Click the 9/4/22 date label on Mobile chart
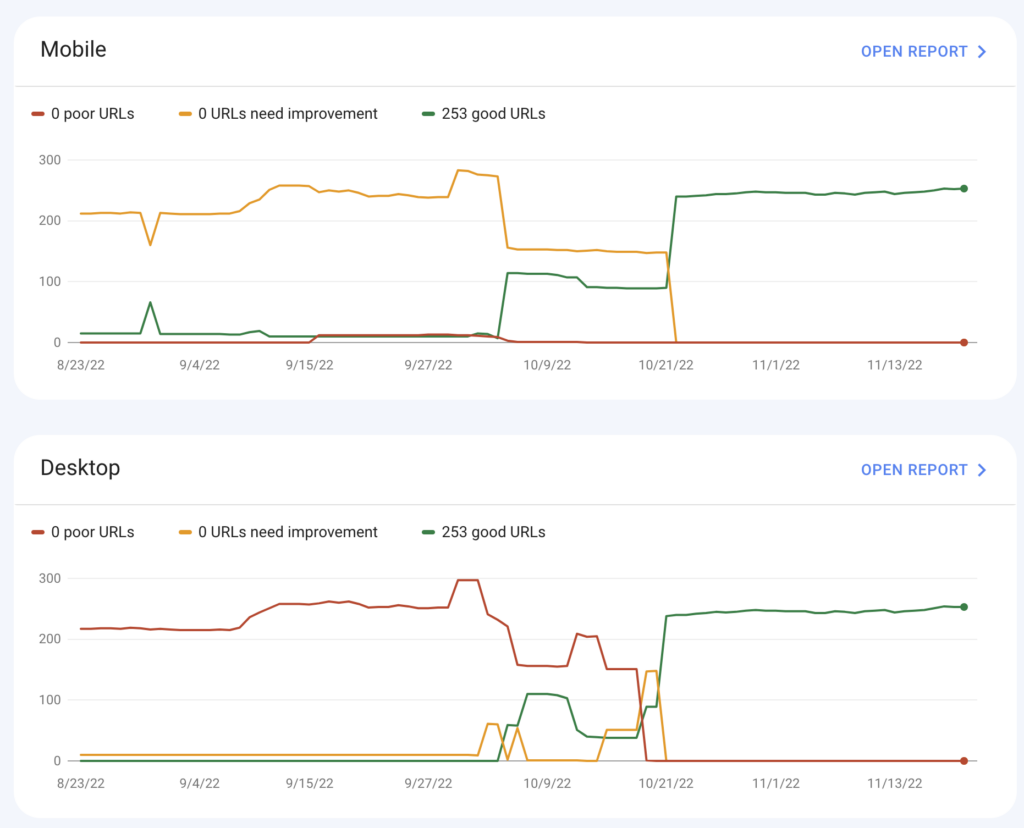 point(200,365)
